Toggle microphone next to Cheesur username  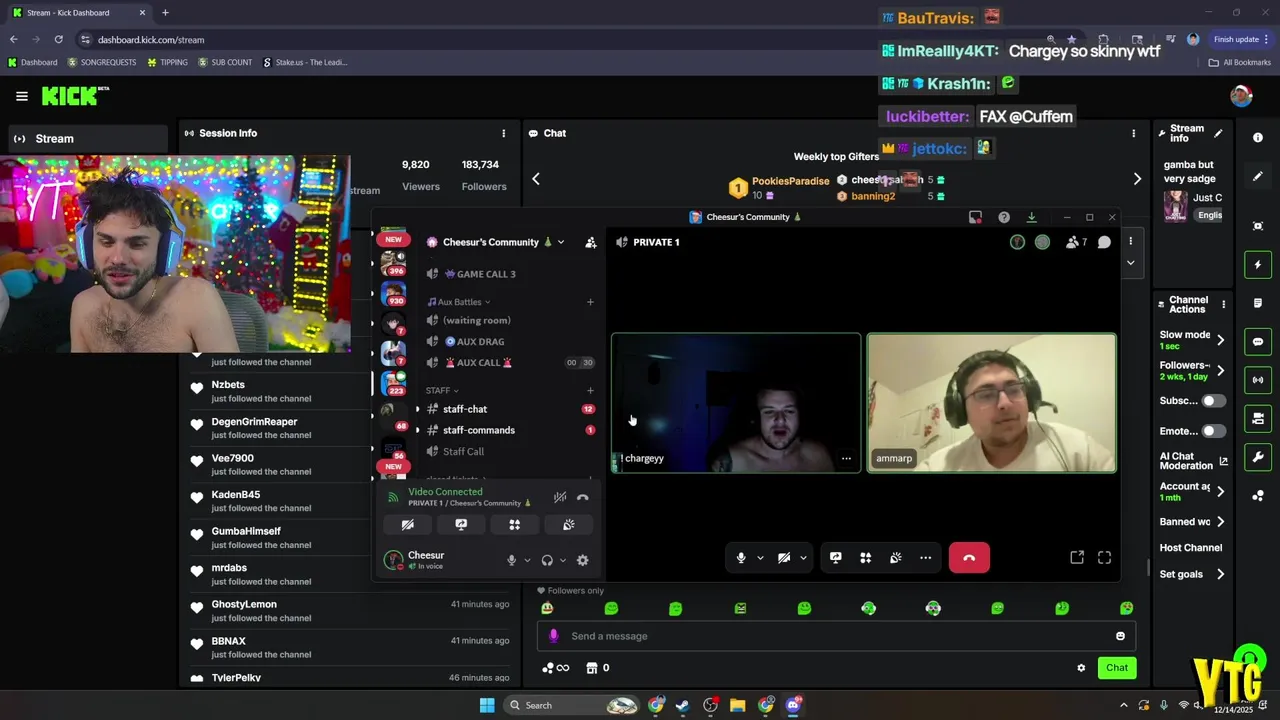(x=511, y=561)
